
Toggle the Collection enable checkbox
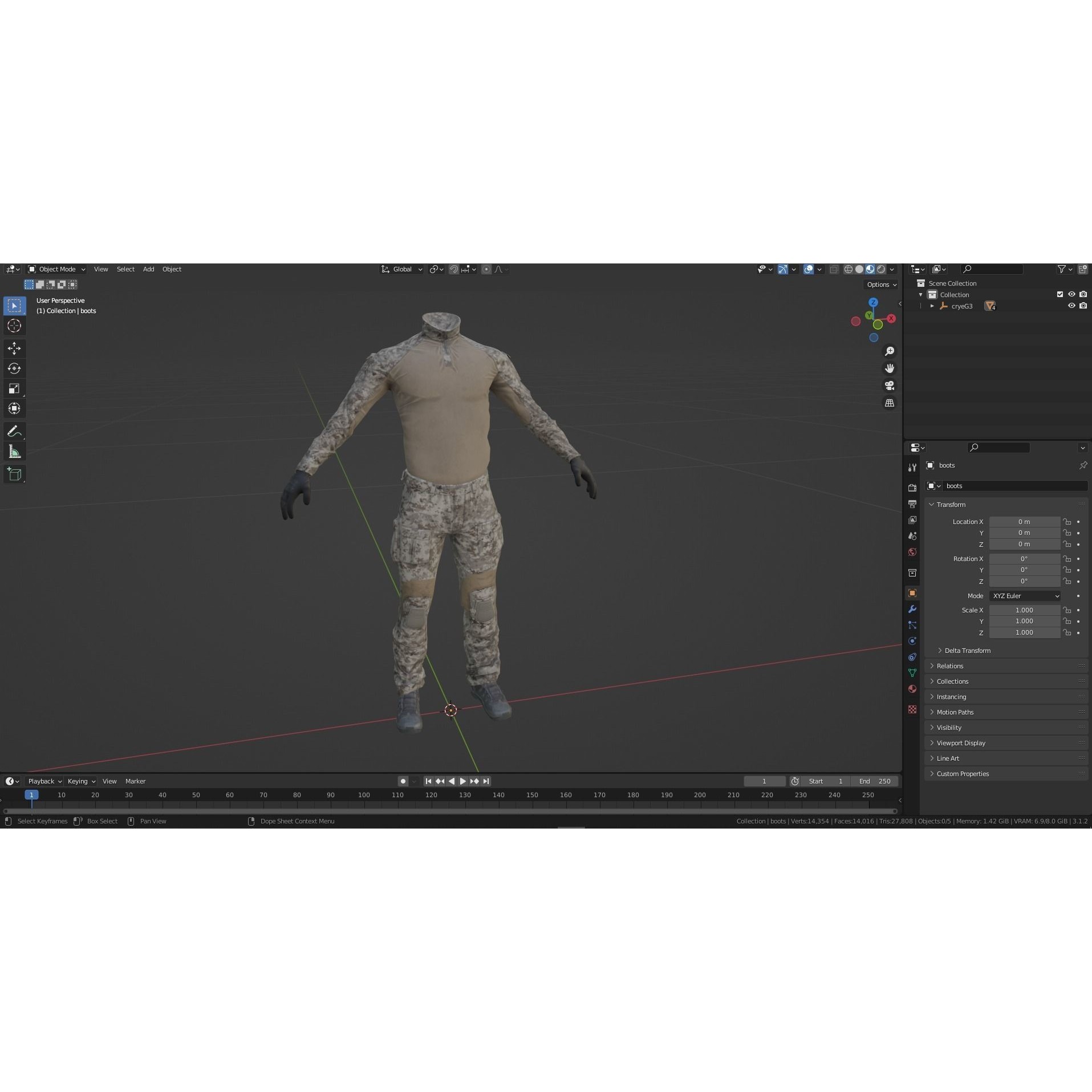pos(1059,294)
